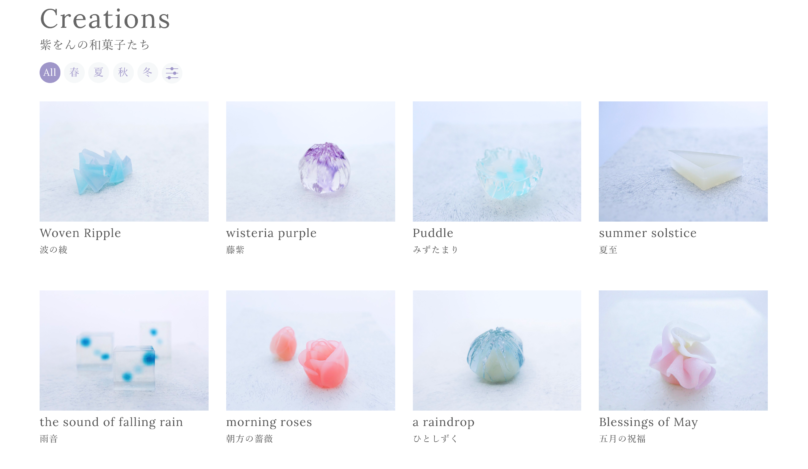Click the Woven Ripple title link
Image resolution: width=808 pixels, height=469 pixels.
pos(80,233)
